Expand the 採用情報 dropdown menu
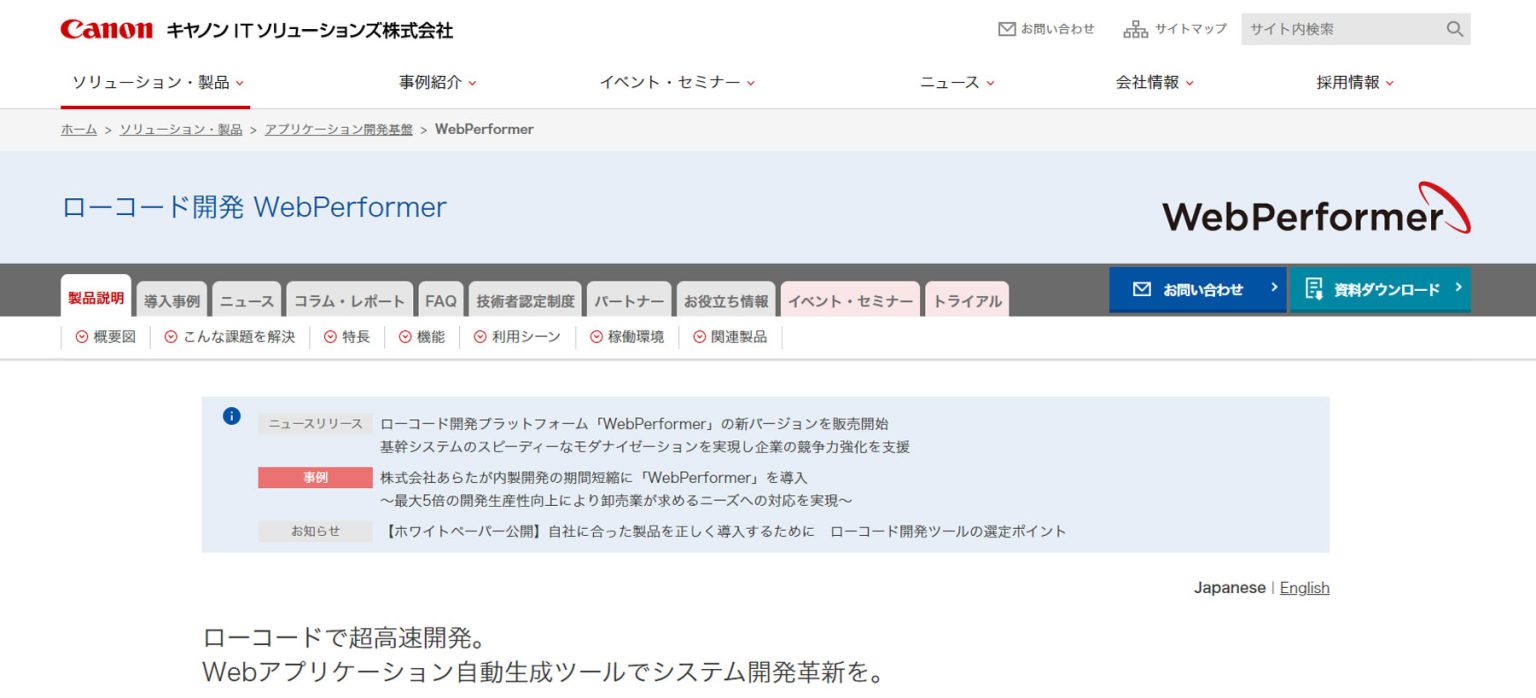This screenshot has width=1536, height=698. click(1352, 82)
